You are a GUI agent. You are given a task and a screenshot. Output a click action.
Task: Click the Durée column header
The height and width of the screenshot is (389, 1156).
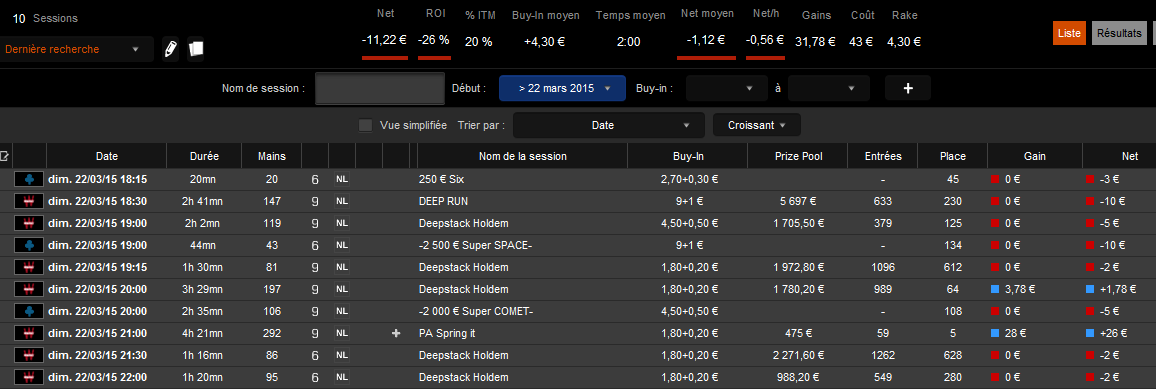pyautogui.click(x=204, y=156)
